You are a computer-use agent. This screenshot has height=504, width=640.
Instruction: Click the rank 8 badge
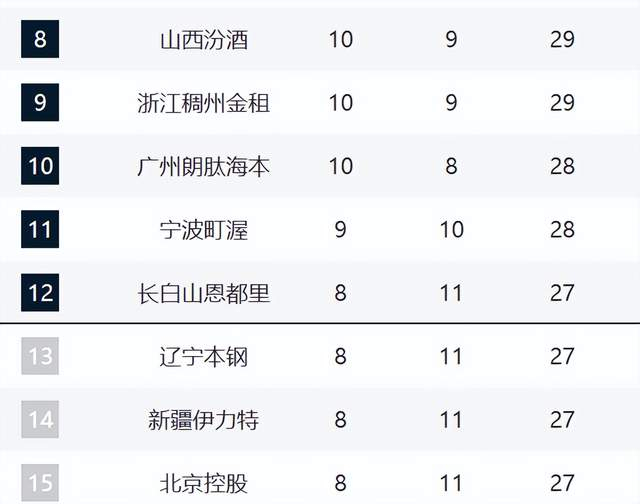point(40,41)
